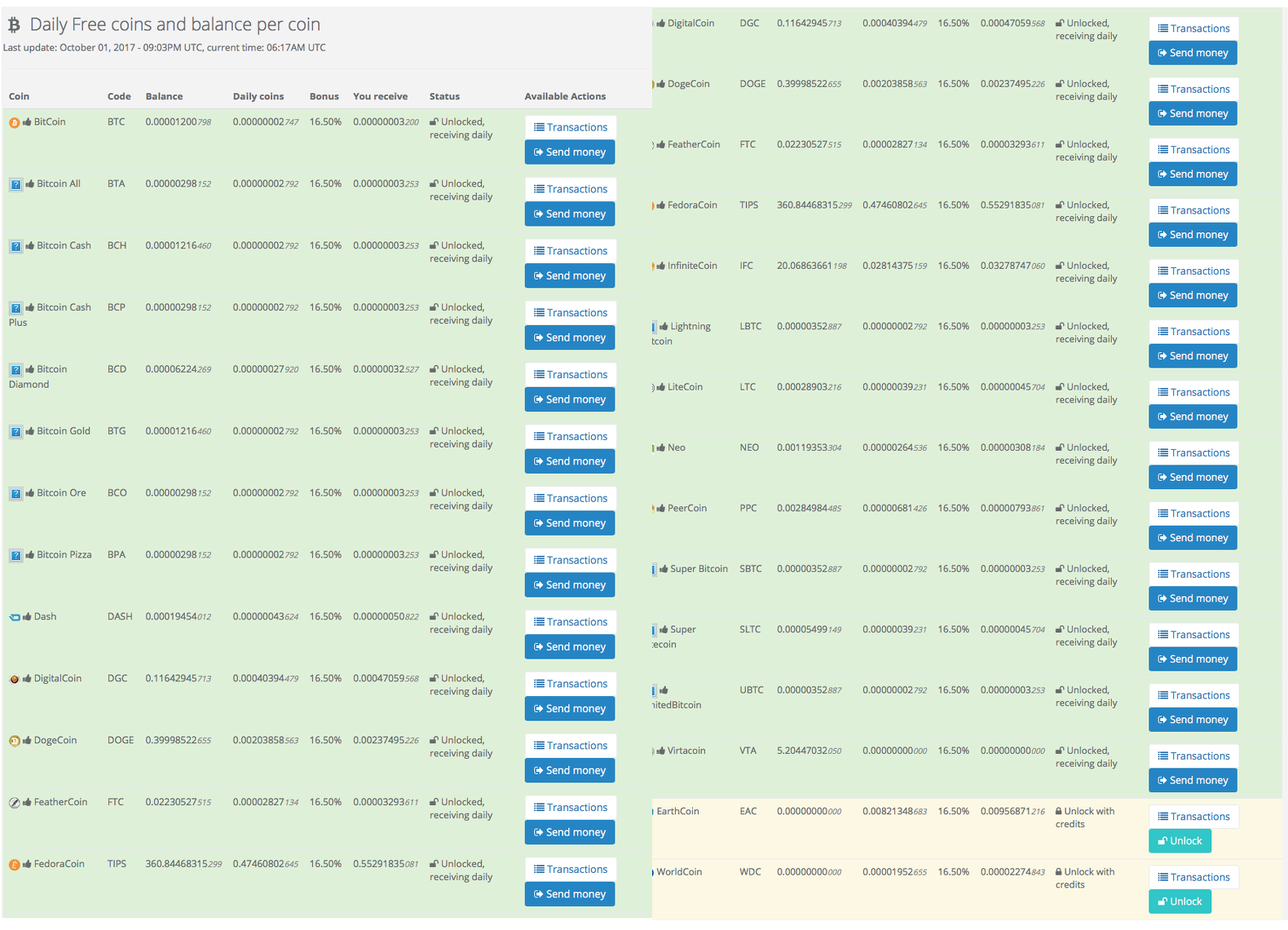Click the locked padlock icon in the EarthCoin status
Screen dimensions: 1288x930
click(x=1059, y=812)
